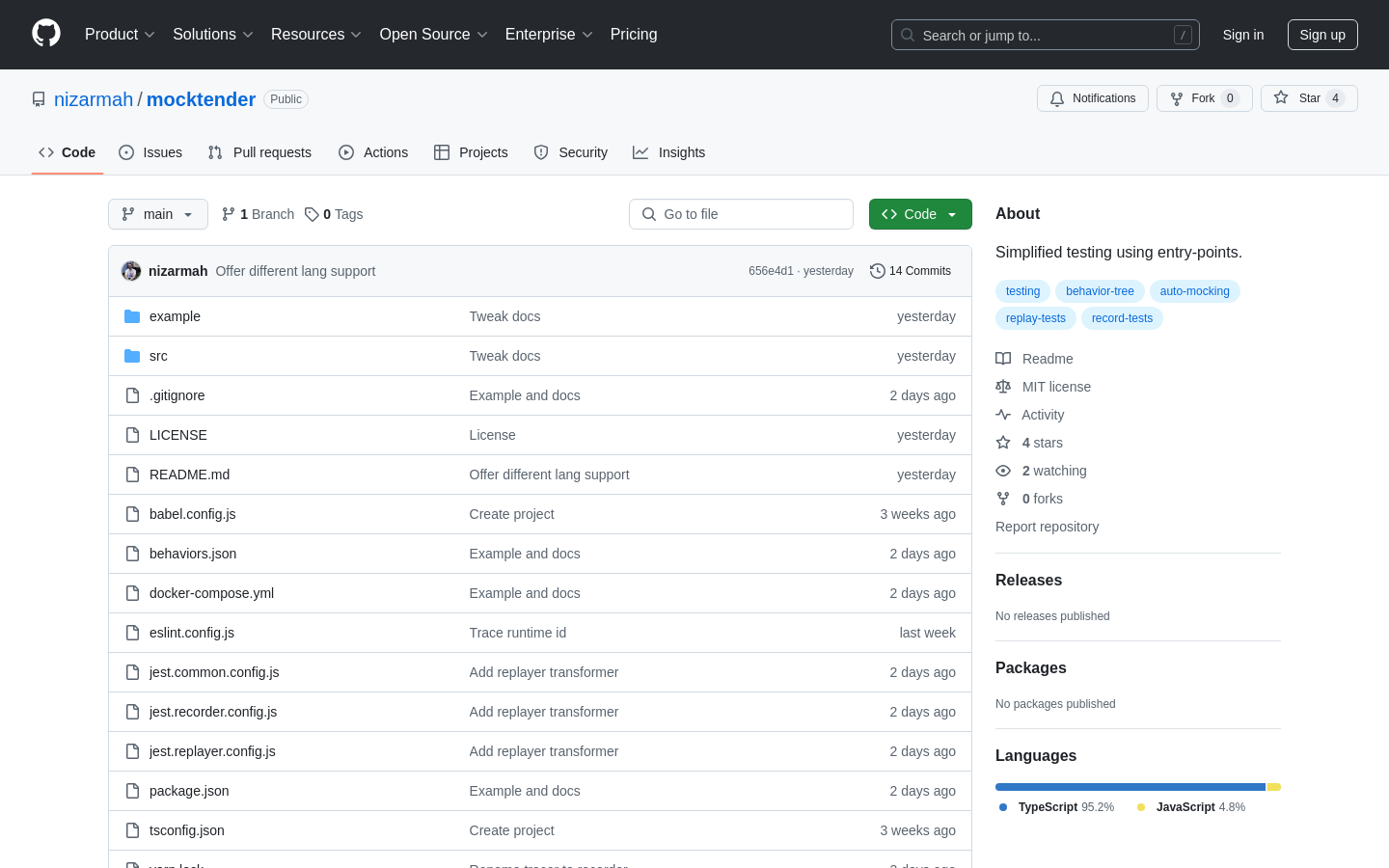Screen dimensions: 1389x868
Task: Expand the Enterprise menu
Action: point(549,35)
